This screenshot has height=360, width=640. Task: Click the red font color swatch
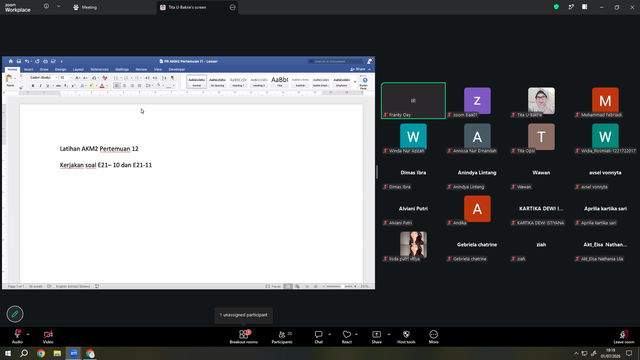(x=102, y=86)
